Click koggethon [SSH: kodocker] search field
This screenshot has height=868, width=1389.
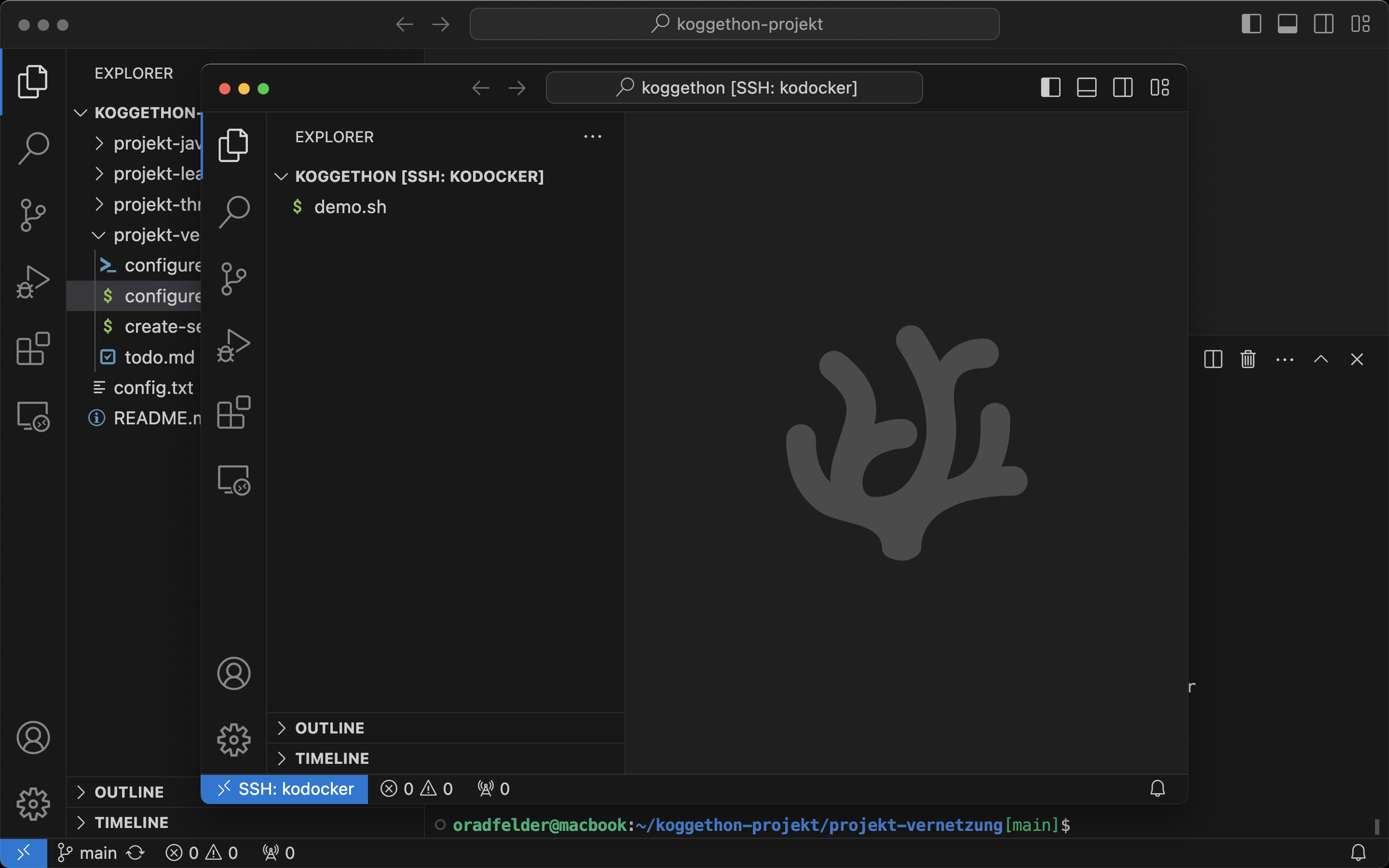[x=735, y=88]
